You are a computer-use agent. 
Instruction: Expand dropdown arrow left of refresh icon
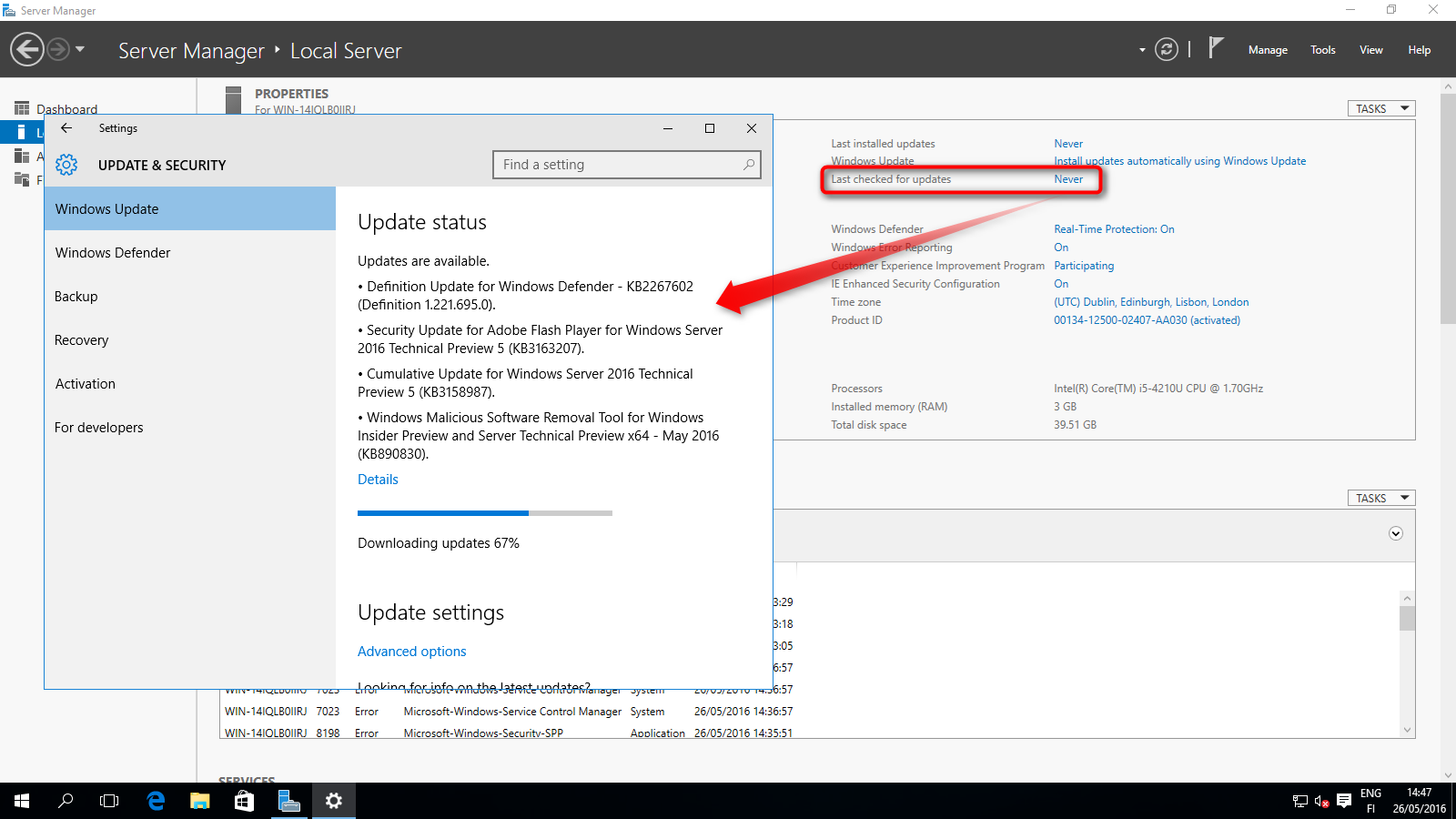pos(1142,50)
